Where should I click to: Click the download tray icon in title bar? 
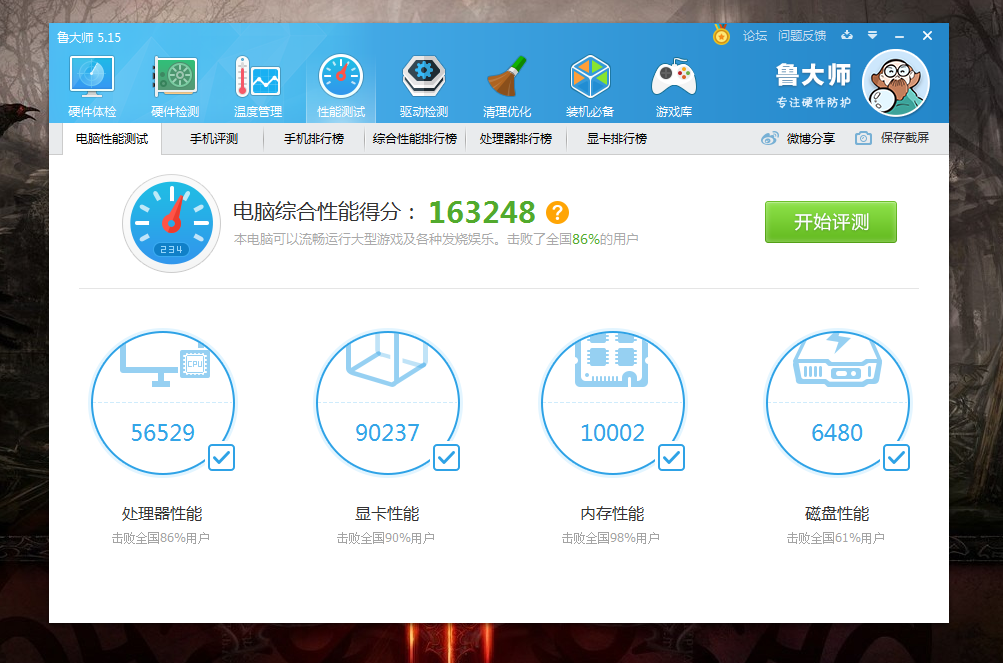pyautogui.click(x=847, y=35)
